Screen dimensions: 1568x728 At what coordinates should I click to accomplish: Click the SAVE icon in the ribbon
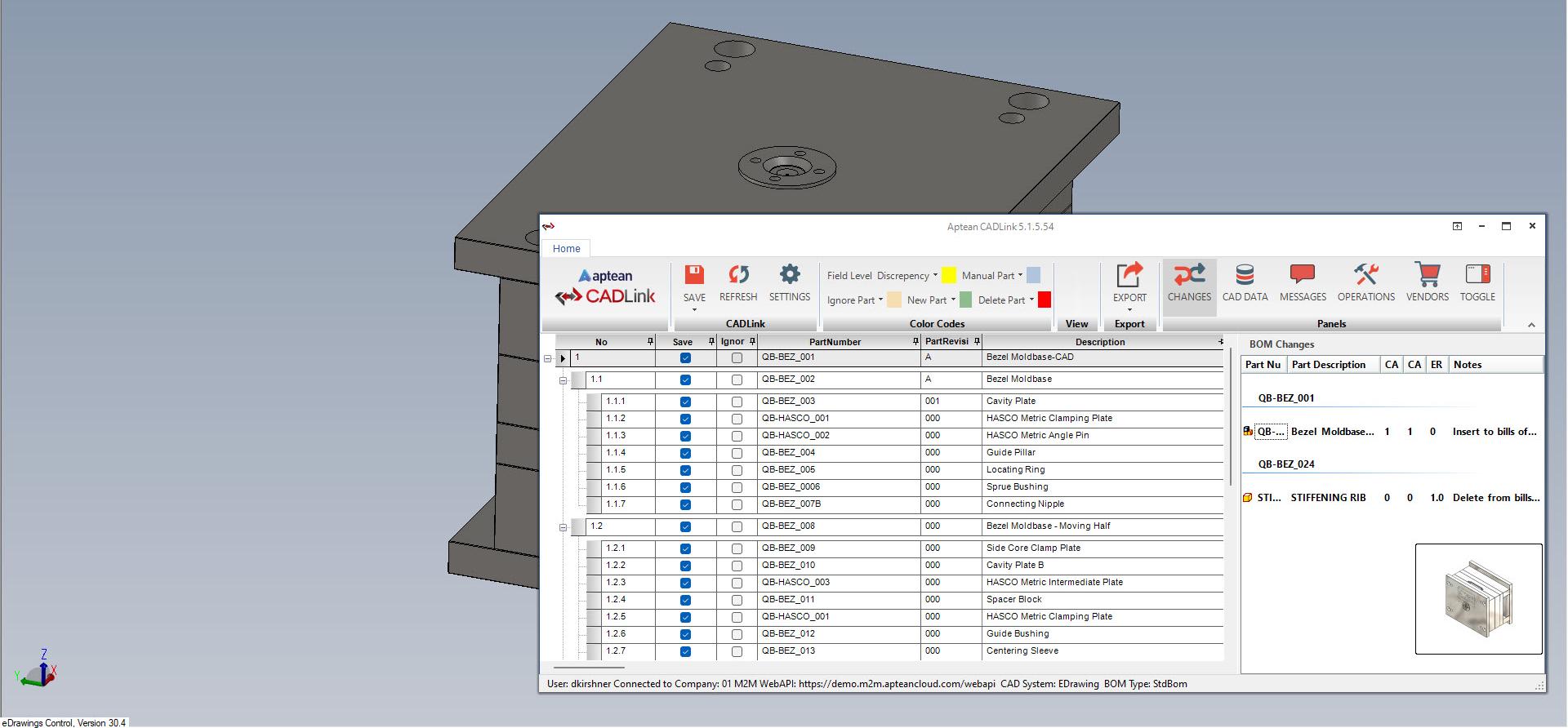(694, 275)
